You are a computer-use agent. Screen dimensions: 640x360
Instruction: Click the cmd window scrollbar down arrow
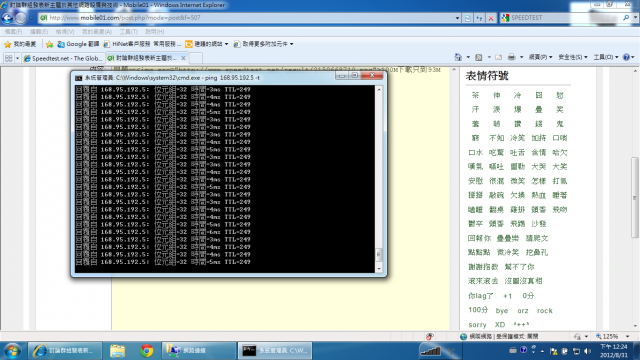(379, 269)
